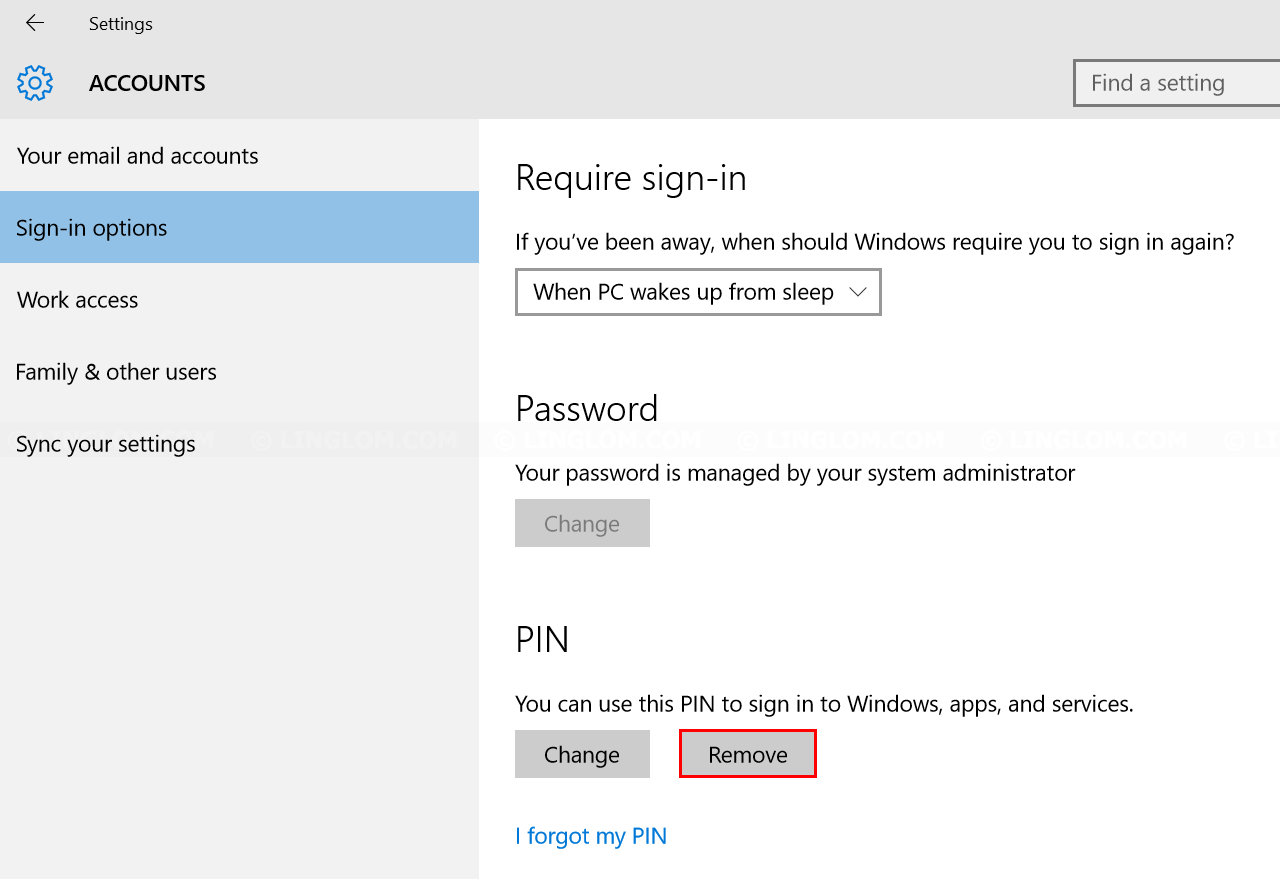The width and height of the screenshot is (1280, 879).
Task: Click the Change button under PIN
Action: [582, 754]
